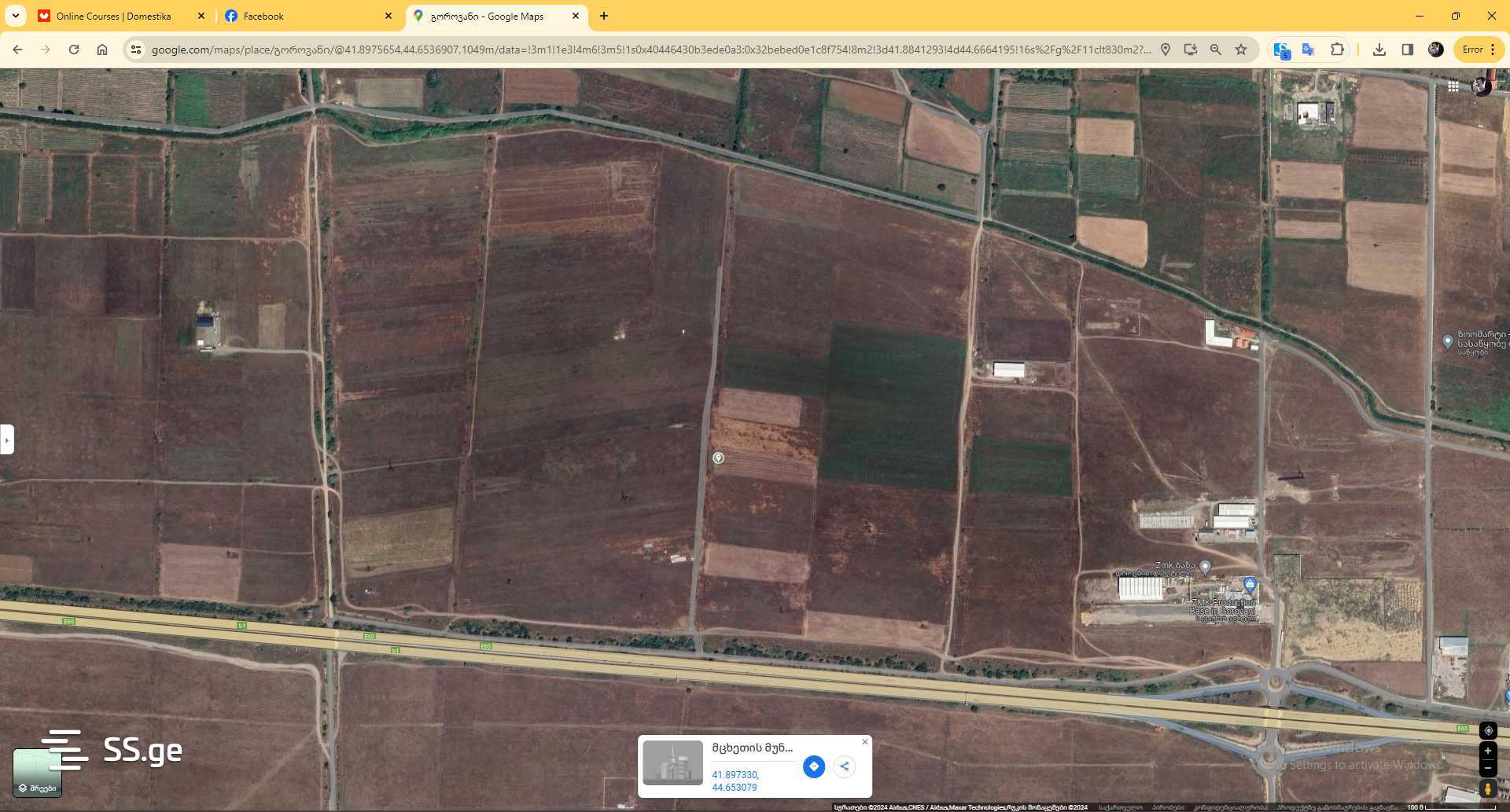
Task: Show my current location on map
Action: [1487, 730]
